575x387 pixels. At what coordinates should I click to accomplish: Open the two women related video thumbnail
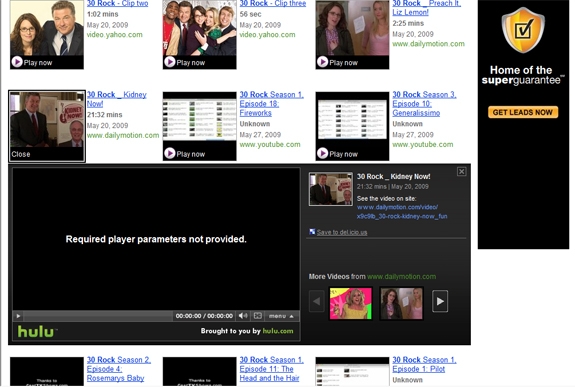(x=401, y=303)
